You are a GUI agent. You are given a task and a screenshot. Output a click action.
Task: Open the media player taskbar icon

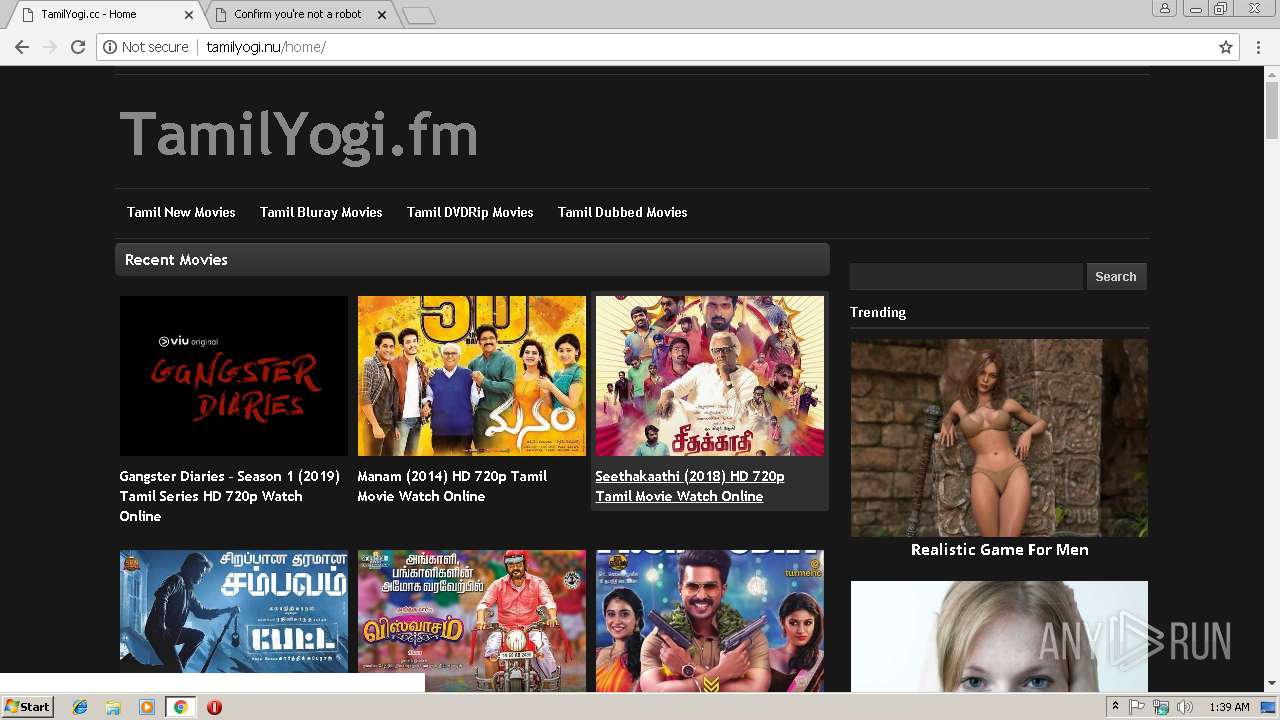(147, 707)
